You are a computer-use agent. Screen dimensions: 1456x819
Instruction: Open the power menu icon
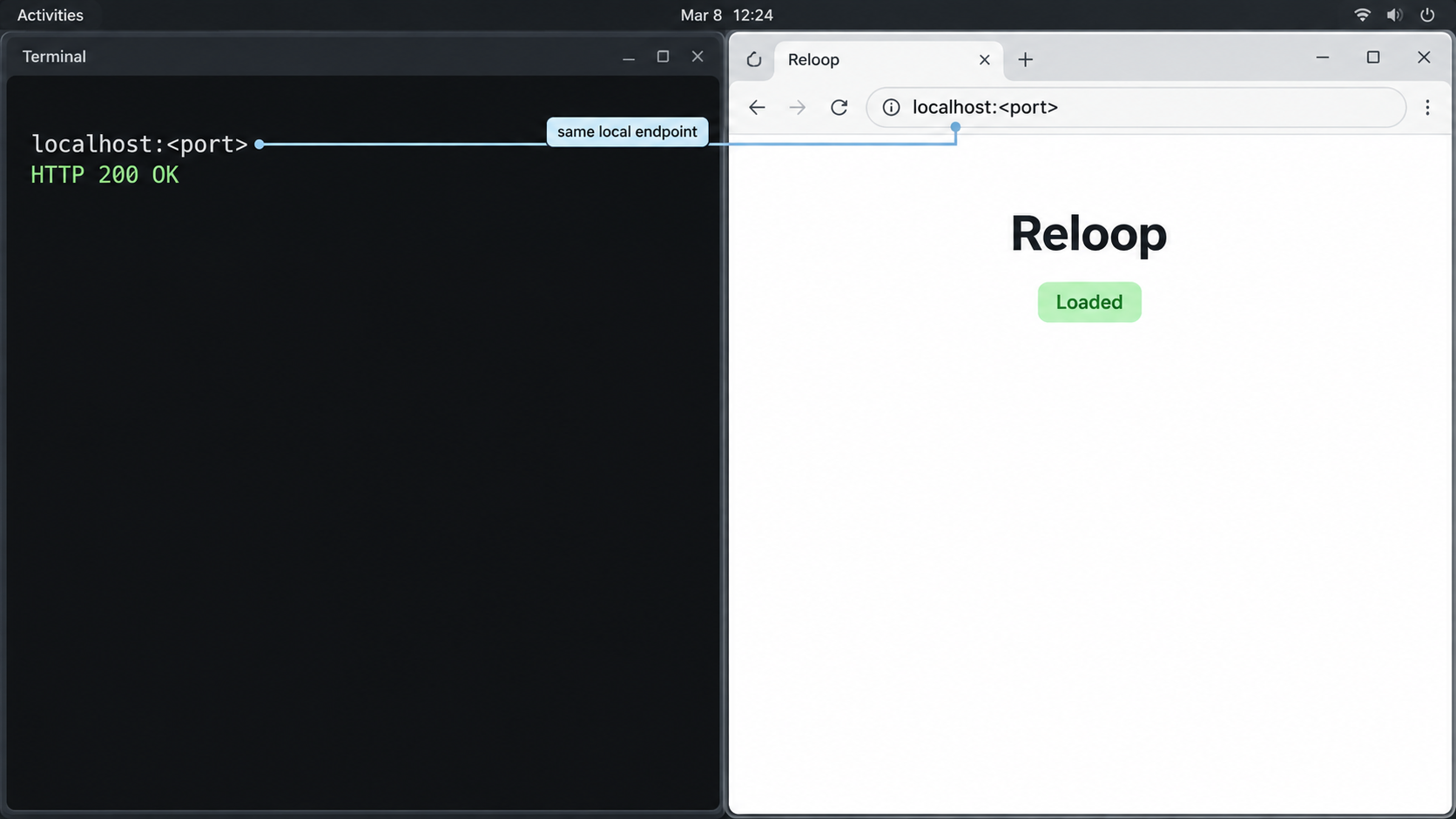click(x=1427, y=15)
